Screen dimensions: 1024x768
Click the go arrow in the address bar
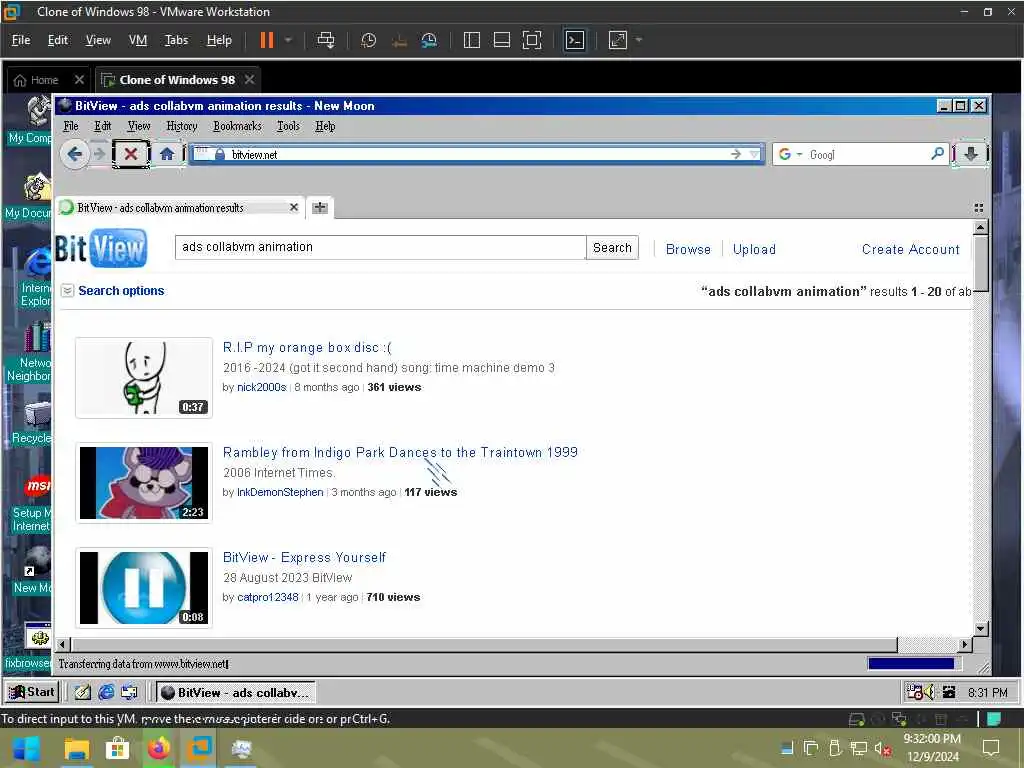736,154
